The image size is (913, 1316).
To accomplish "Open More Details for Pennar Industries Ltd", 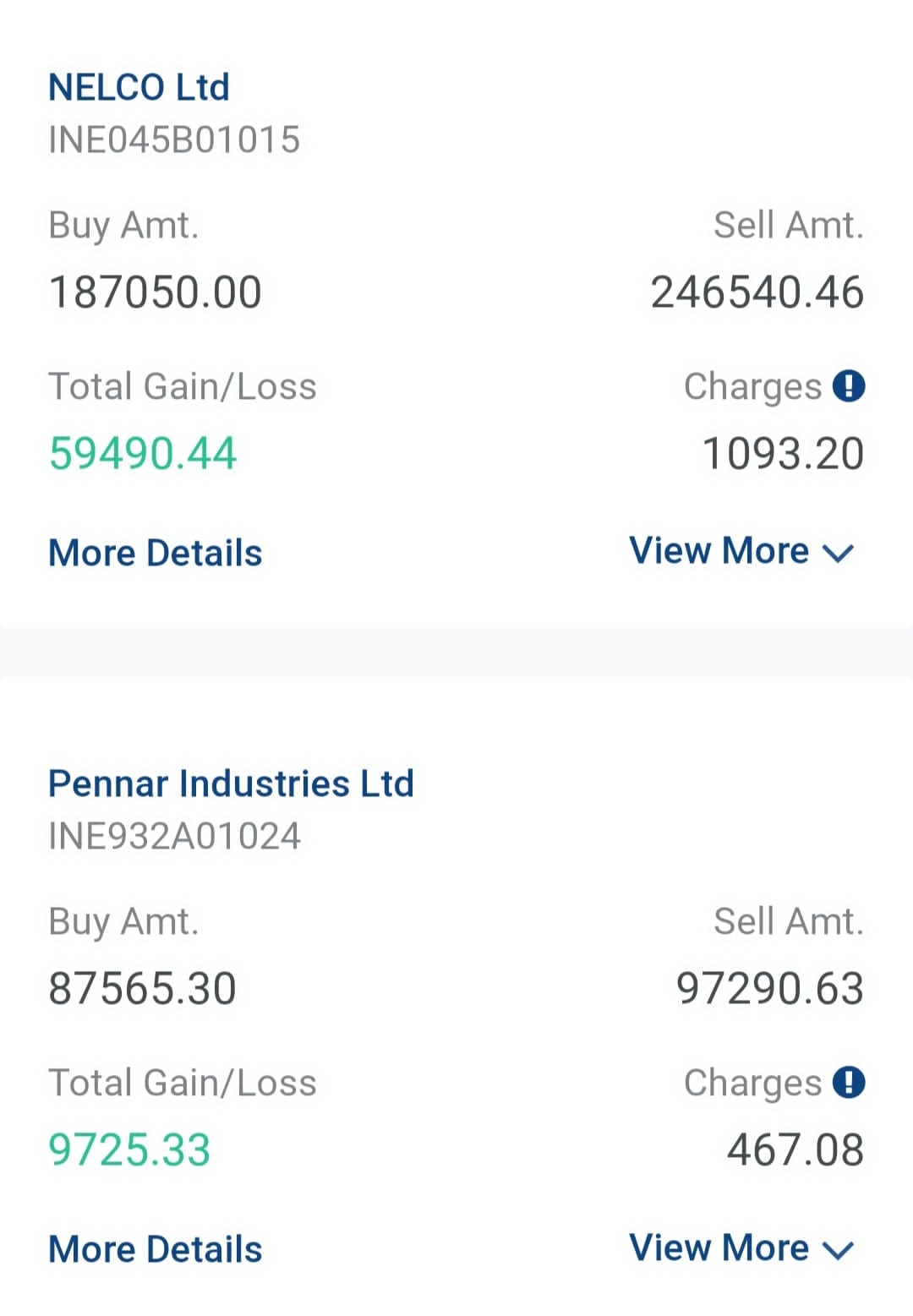I will [156, 1249].
